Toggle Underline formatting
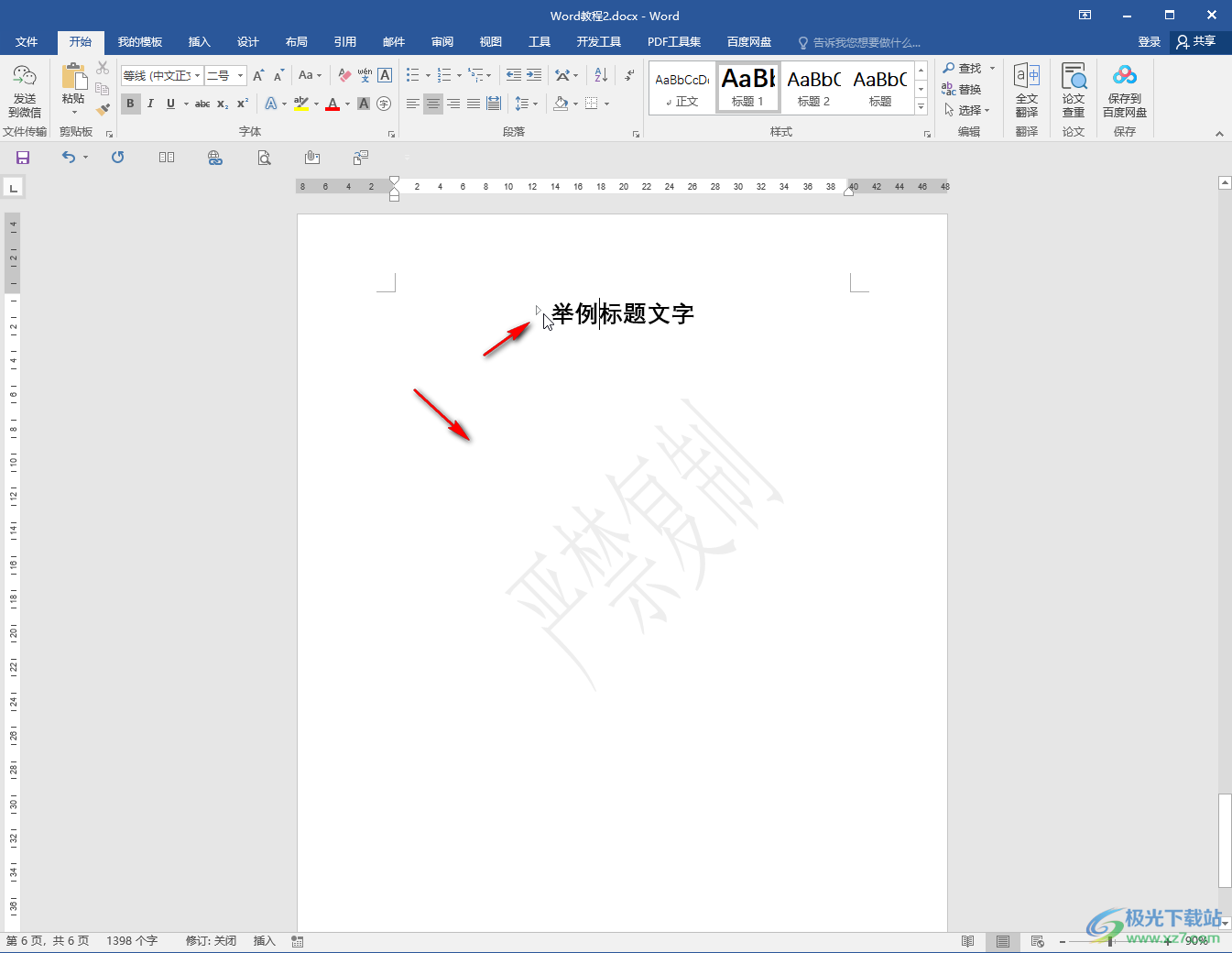The height and width of the screenshot is (953, 1232). [170, 104]
